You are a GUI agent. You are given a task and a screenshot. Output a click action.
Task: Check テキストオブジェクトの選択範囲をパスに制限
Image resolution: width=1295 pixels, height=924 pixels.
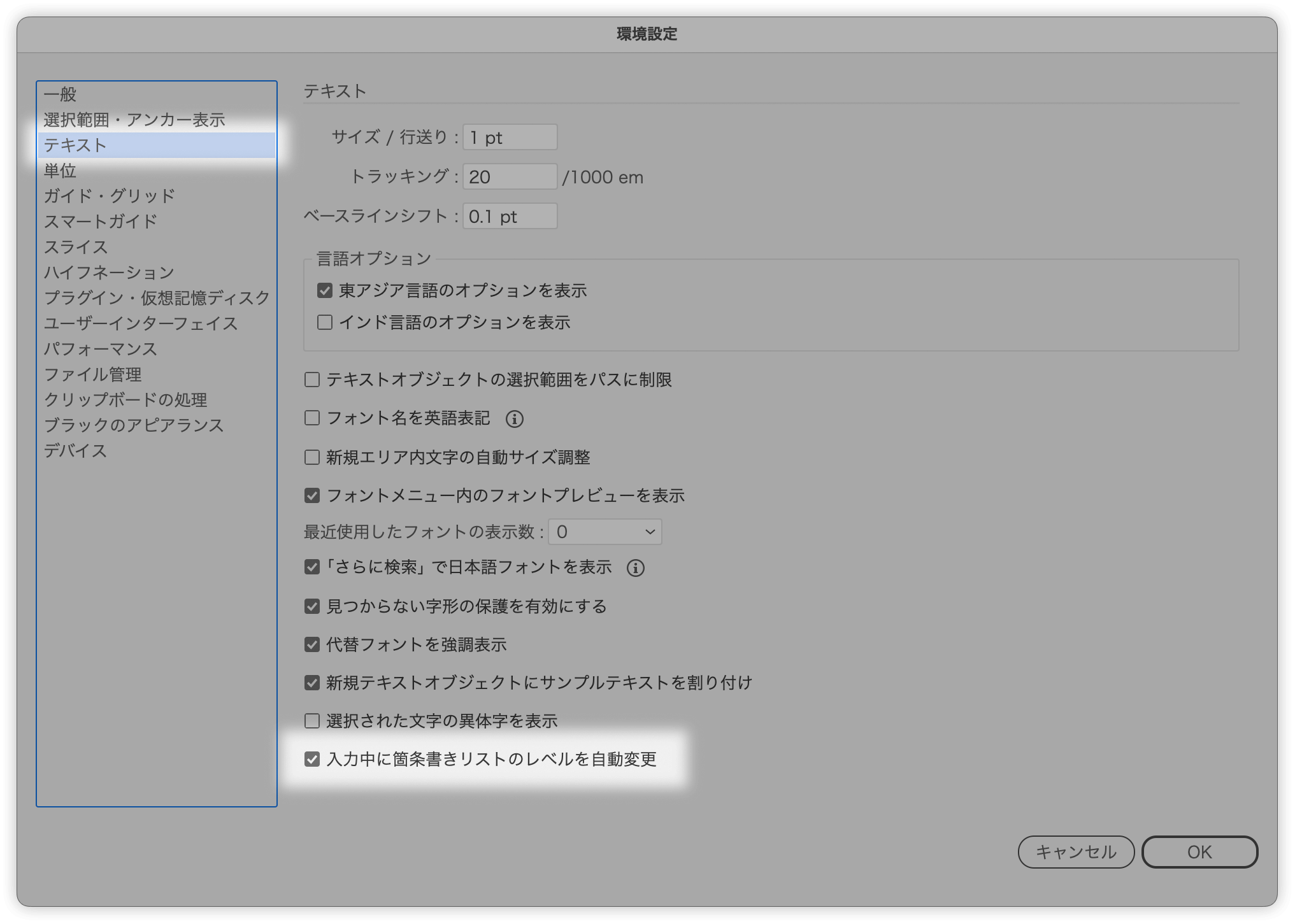point(312,380)
